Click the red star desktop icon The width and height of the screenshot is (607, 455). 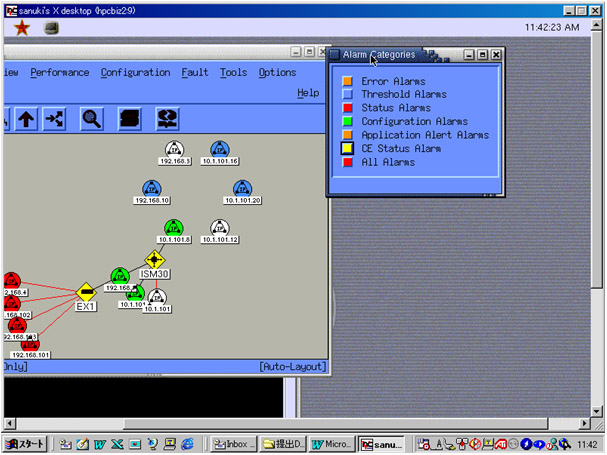(21, 28)
